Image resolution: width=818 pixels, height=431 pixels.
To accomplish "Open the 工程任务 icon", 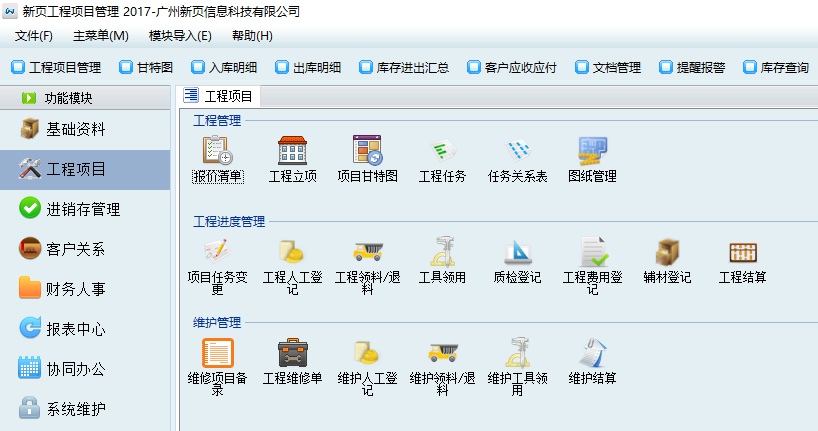I will click(442, 150).
